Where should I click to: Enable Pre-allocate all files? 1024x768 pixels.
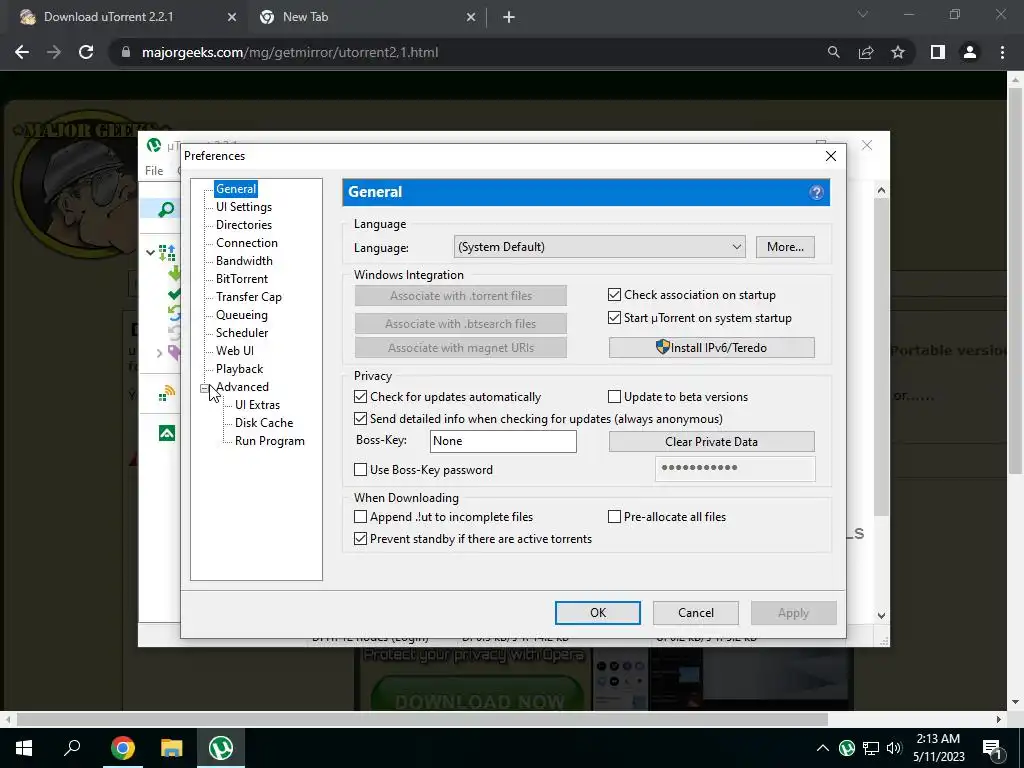(614, 517)
